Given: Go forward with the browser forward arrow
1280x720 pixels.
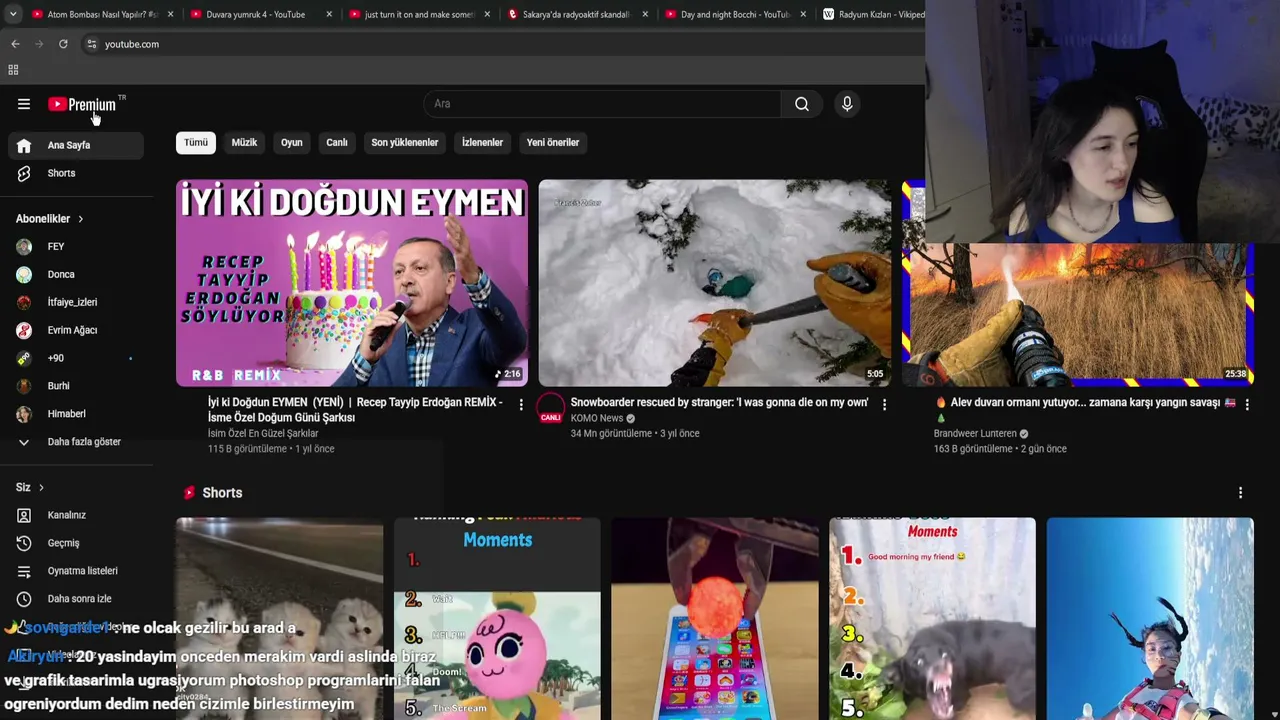Looking at the screenshot, I should coord(39,44).
